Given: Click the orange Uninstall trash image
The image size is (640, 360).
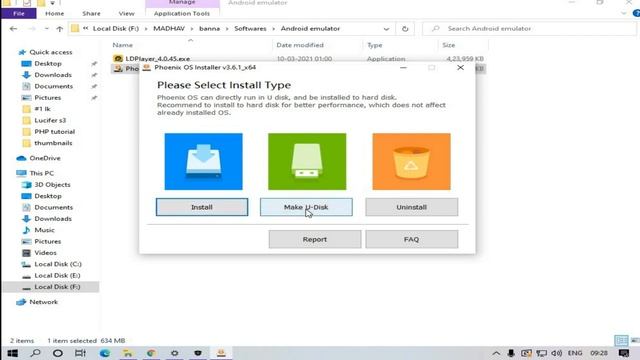Looking at the screenshot, I should point(411,161).
